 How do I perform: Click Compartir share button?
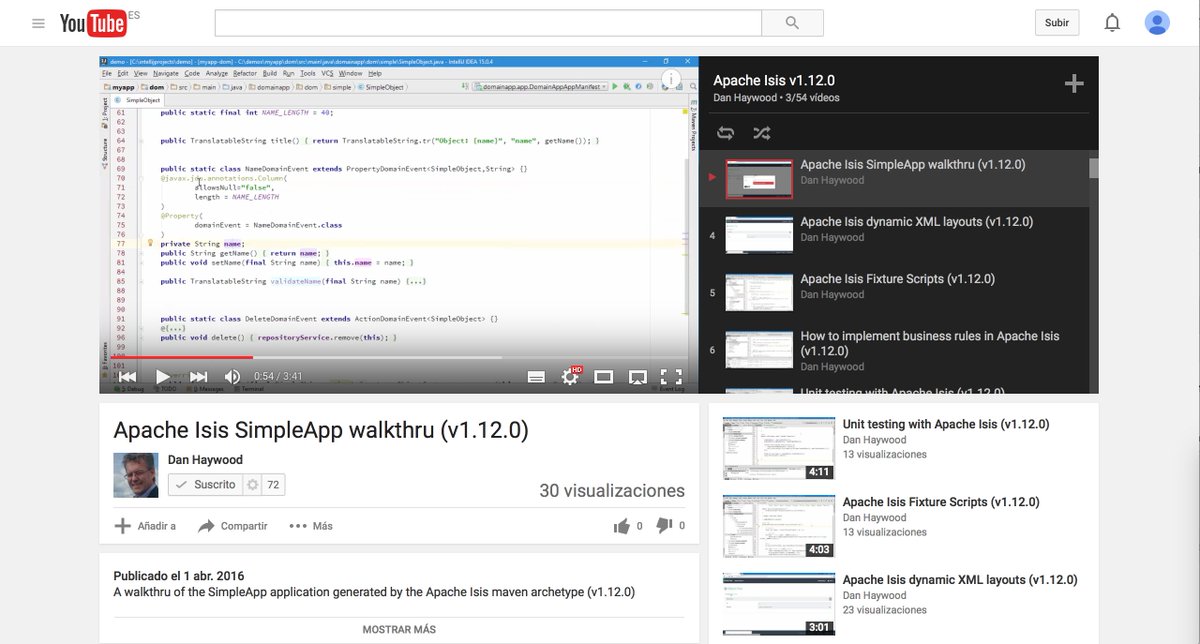click(233, 526)
